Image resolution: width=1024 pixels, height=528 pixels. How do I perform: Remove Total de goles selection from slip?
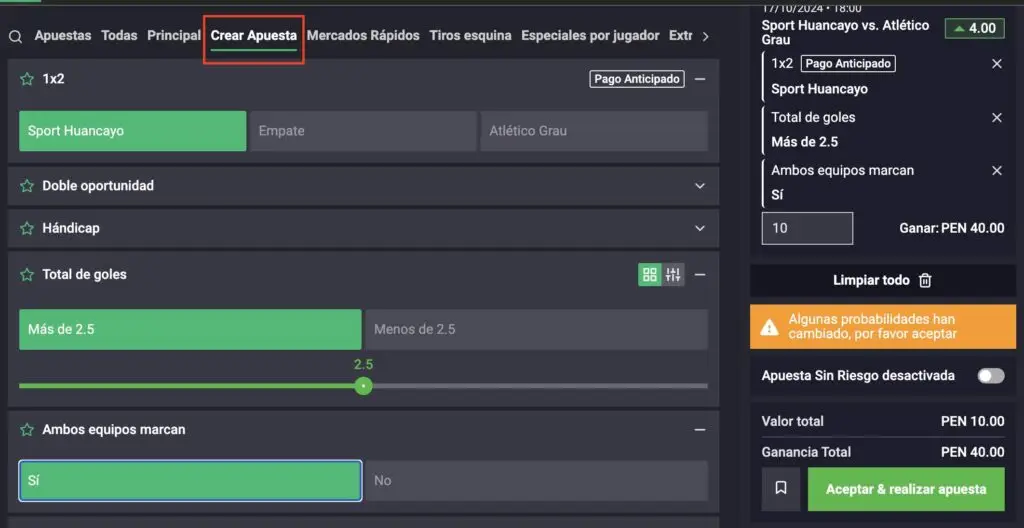pos(996,118)
